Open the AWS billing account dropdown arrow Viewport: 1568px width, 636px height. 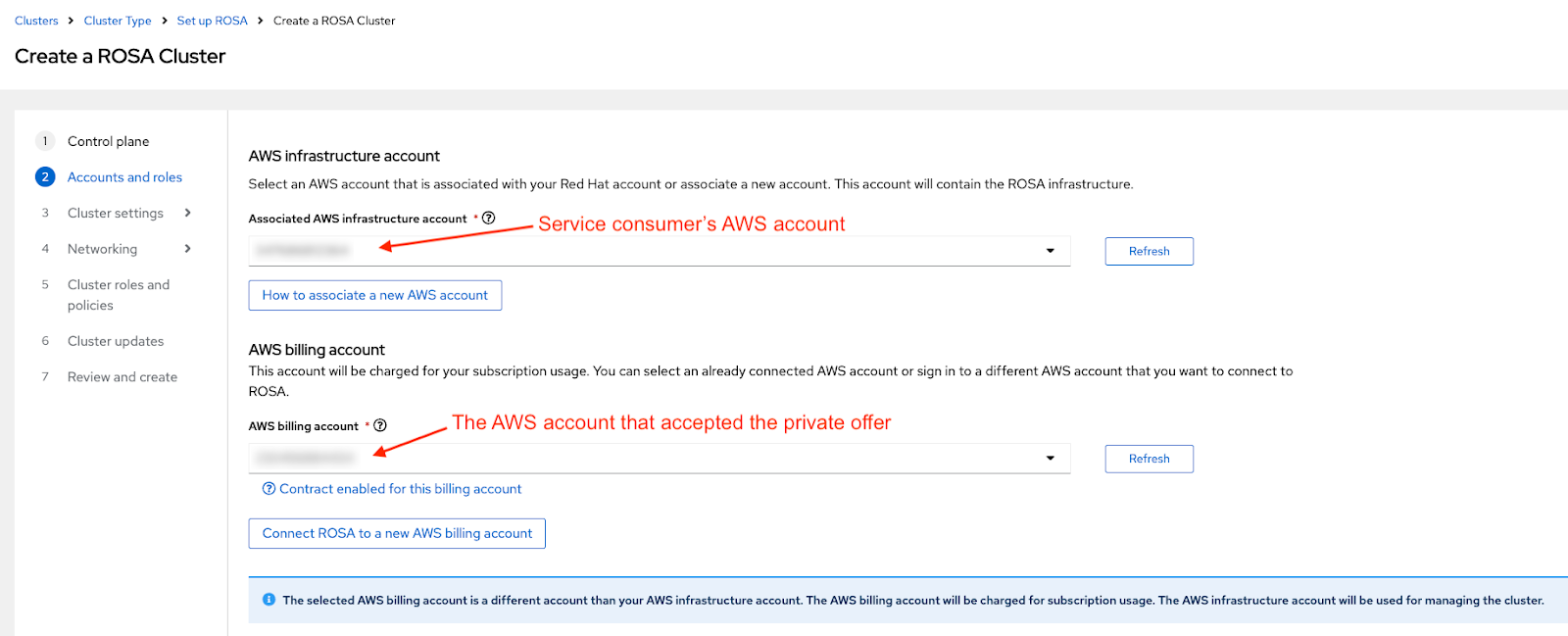(x=1050, y=459)
